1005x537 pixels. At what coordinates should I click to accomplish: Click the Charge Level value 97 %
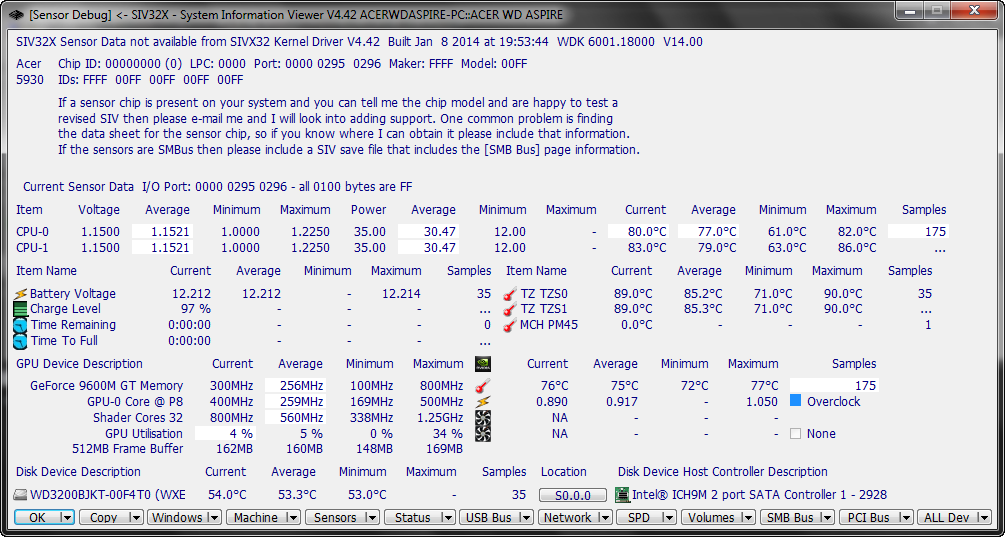click(195, 310)
